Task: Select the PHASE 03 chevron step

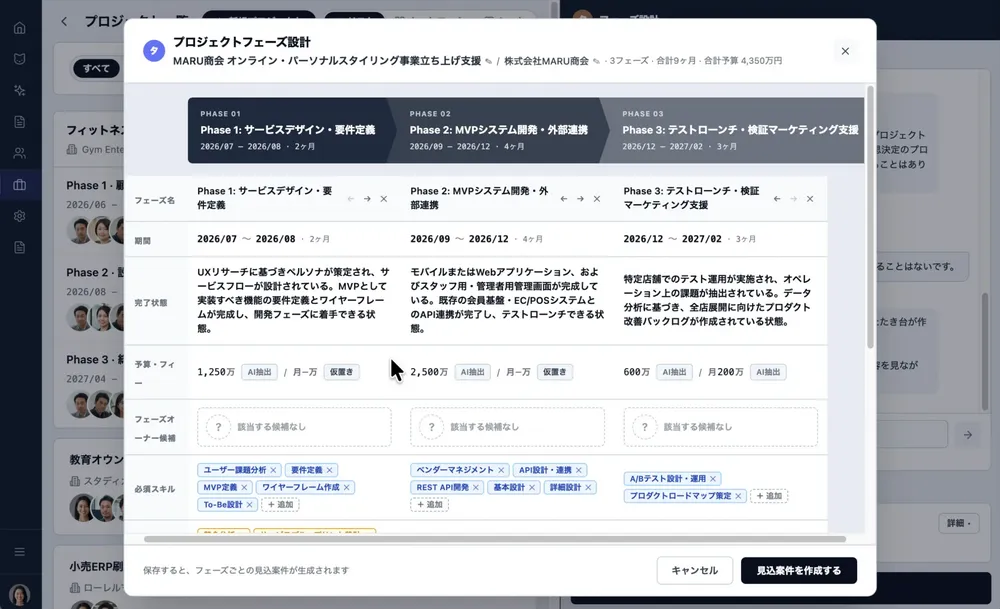Action: [733, 130]
